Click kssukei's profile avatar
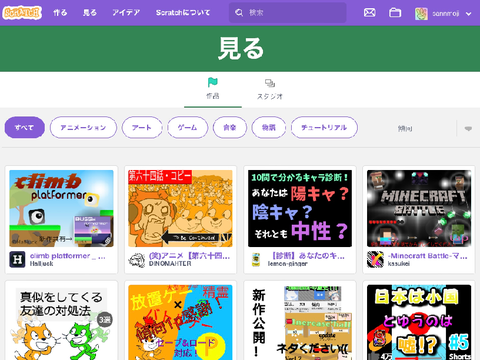Screen dimensions: 480x360 375,260
